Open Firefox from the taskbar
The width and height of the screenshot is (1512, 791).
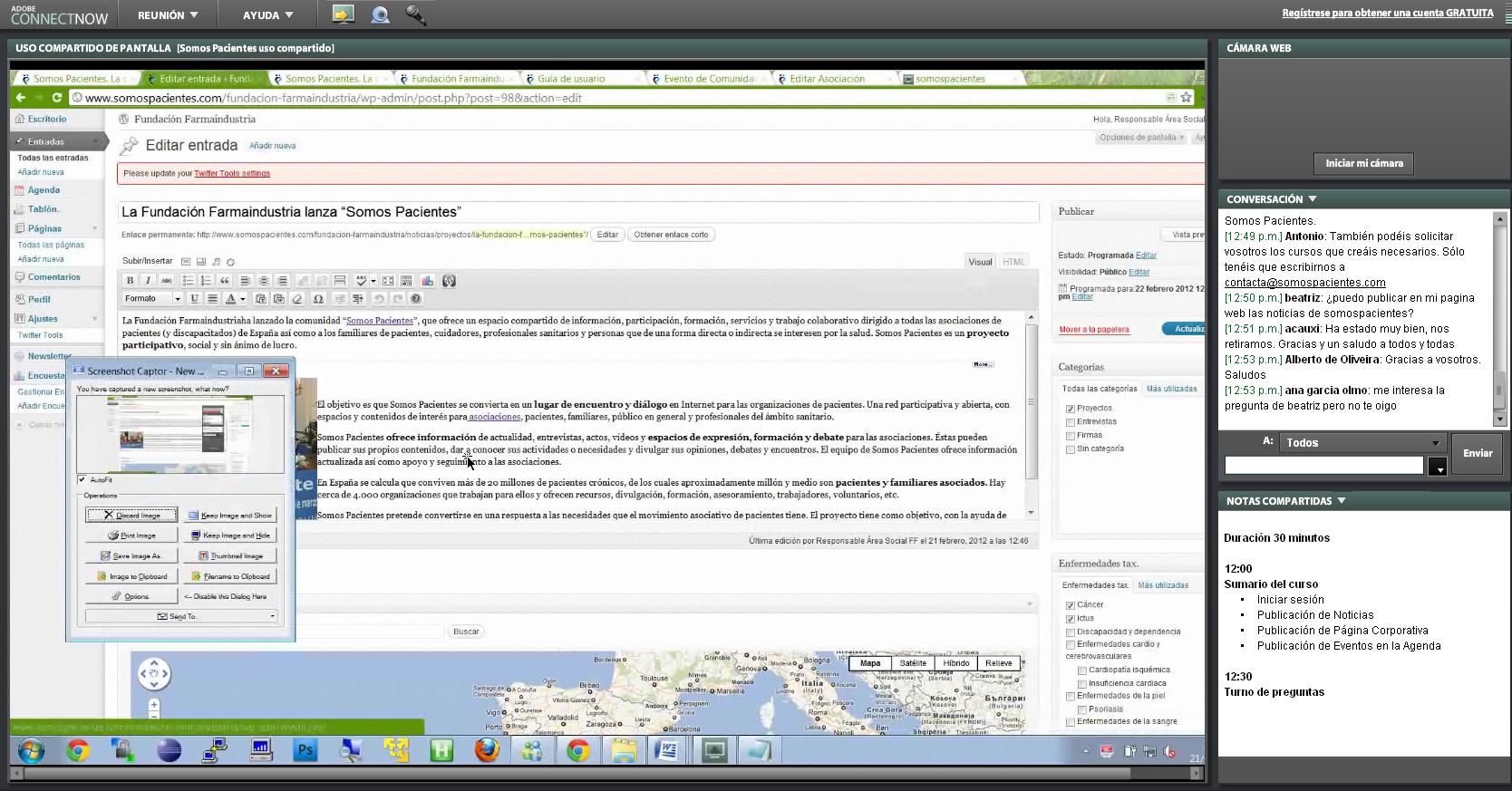487,750
